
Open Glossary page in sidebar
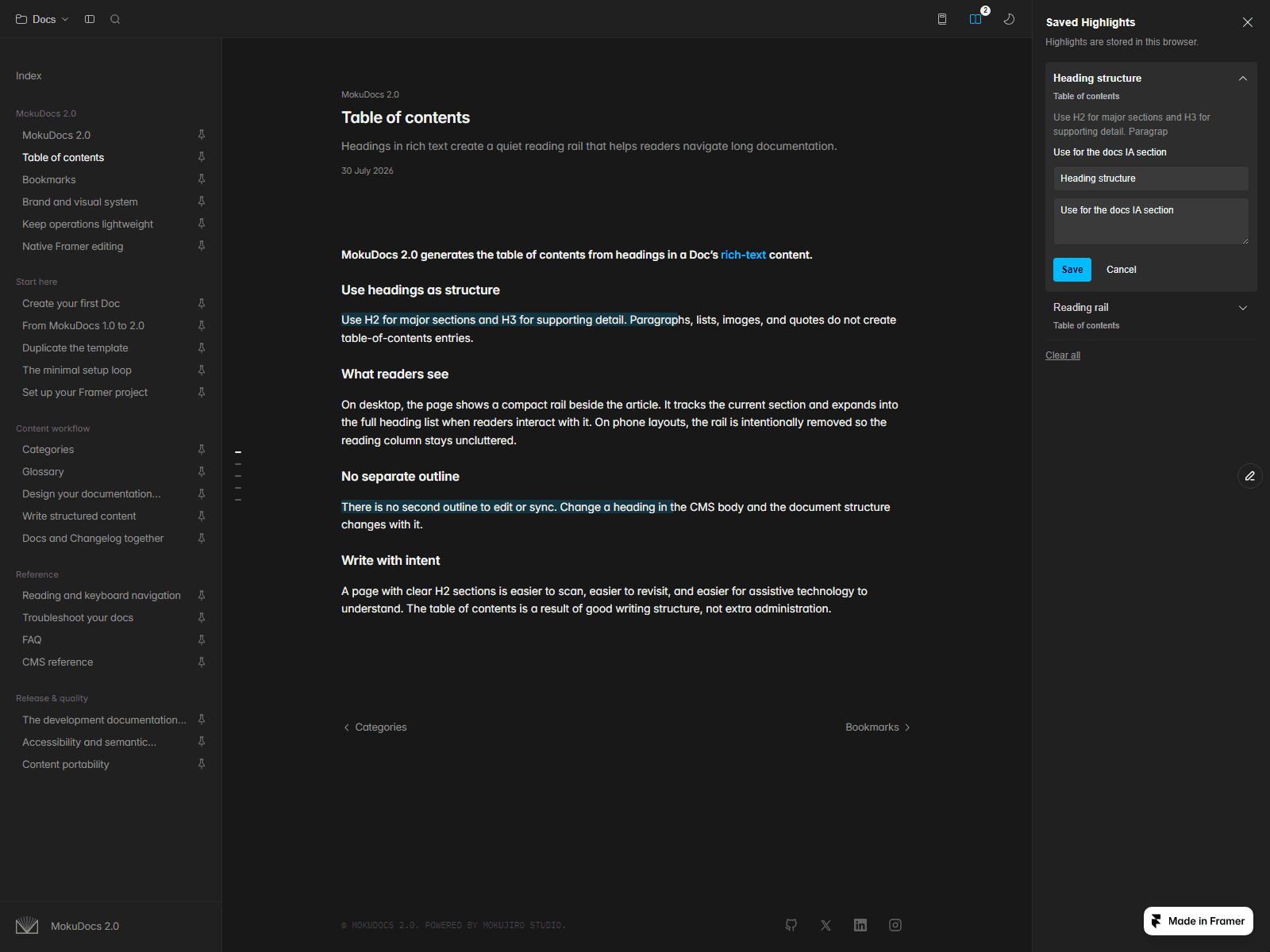point(43,471)
